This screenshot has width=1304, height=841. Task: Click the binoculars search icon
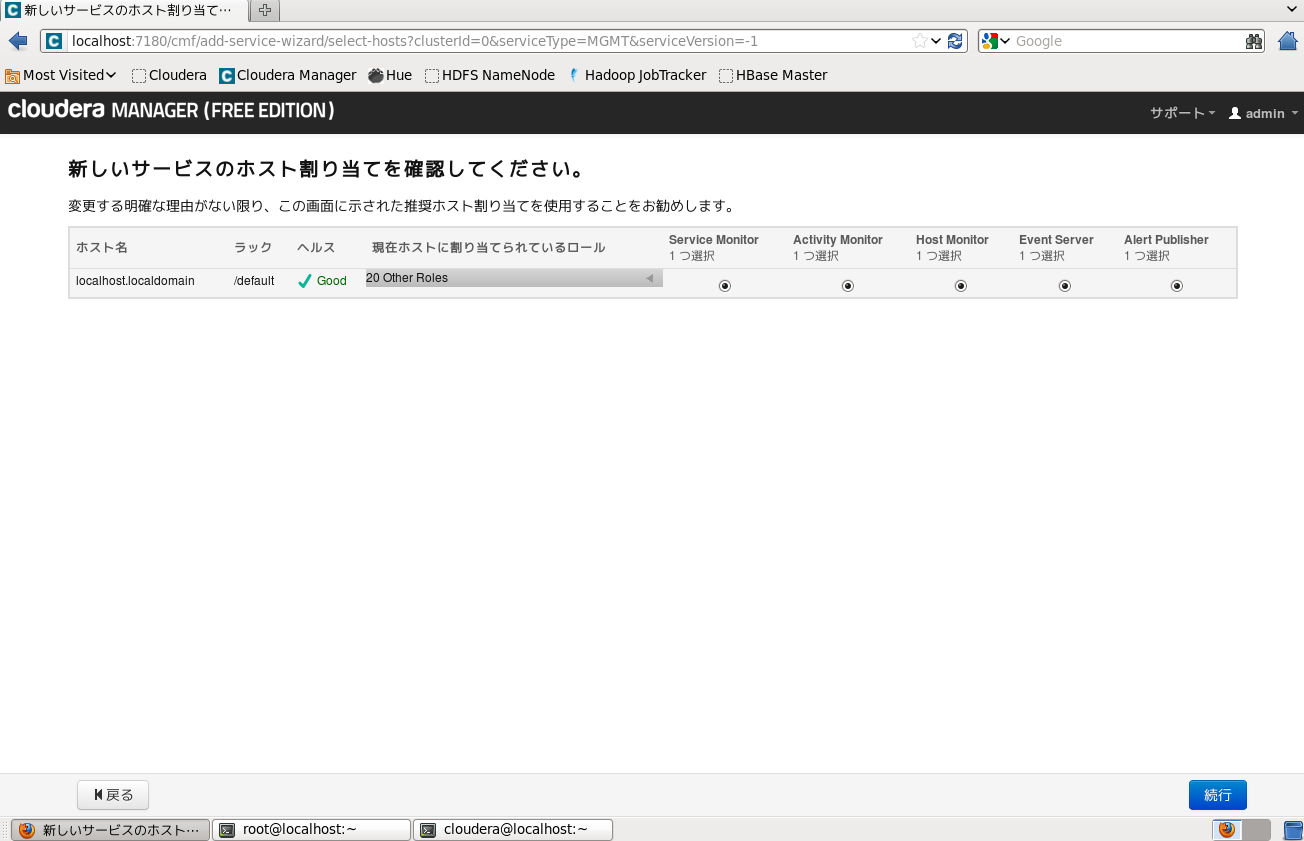tap(1255, 41)
